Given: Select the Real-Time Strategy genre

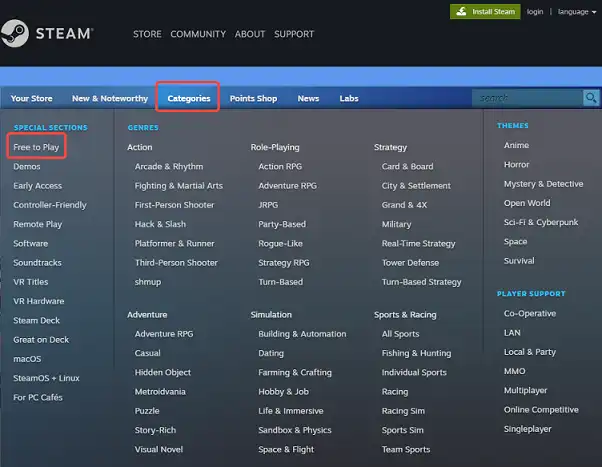Looking at the screenshot, I should pyautogui.click(x=418, y=243).
